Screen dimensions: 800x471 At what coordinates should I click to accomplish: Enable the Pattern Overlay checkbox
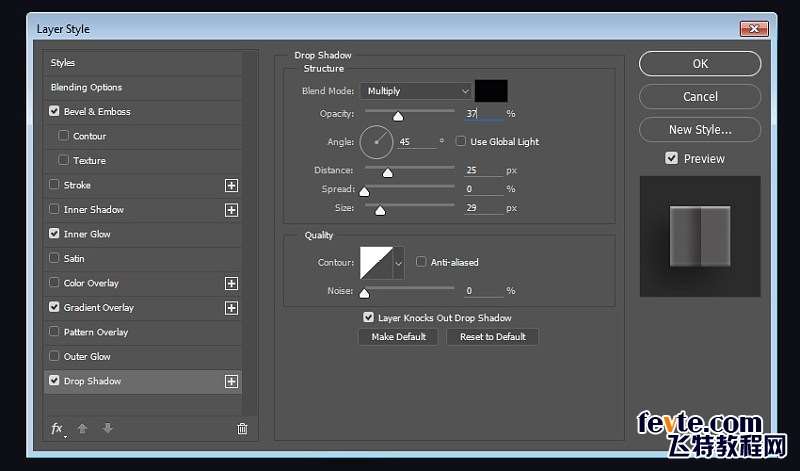54,331
